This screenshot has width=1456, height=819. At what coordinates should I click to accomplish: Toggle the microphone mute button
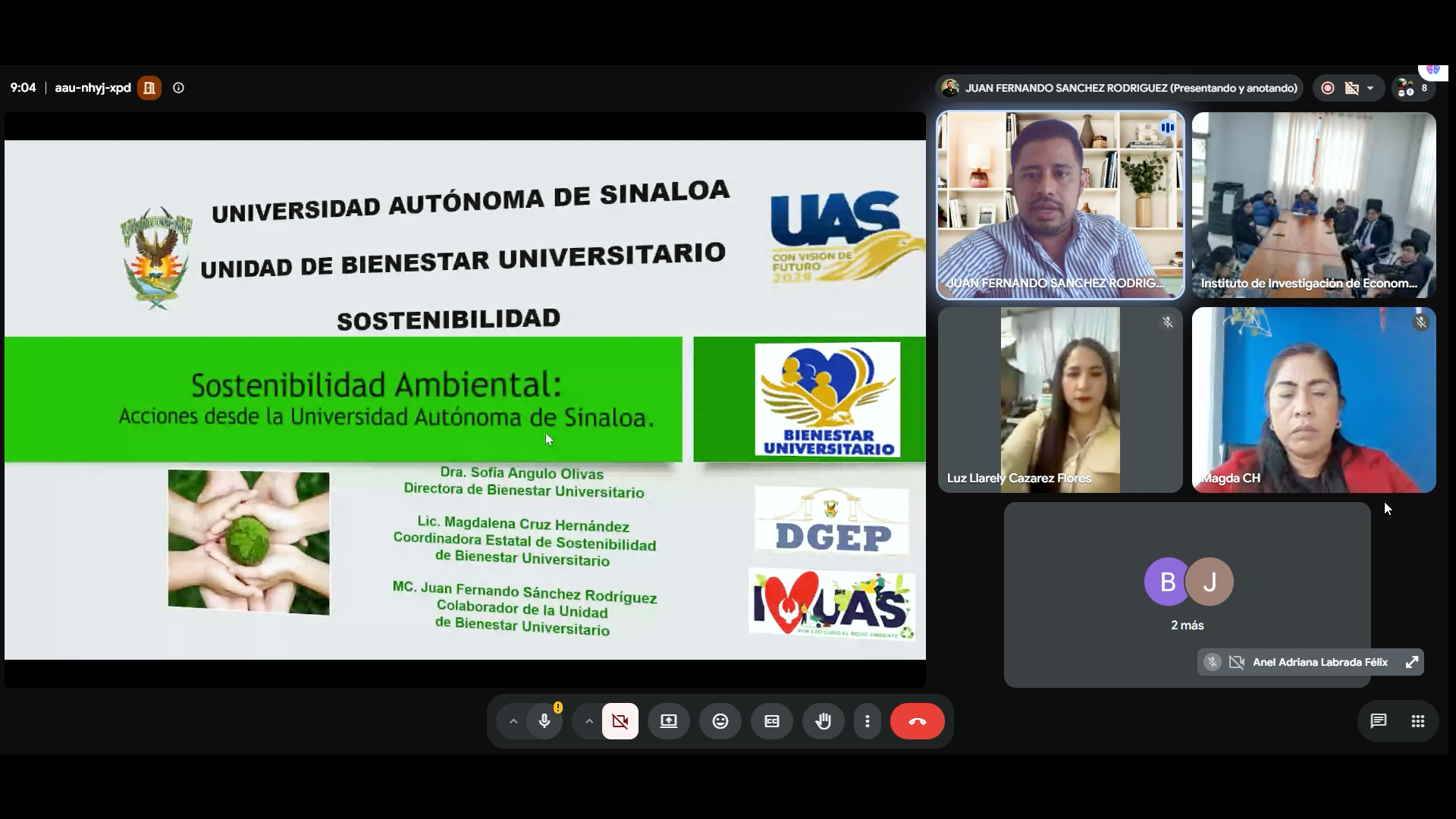point(544,721)
